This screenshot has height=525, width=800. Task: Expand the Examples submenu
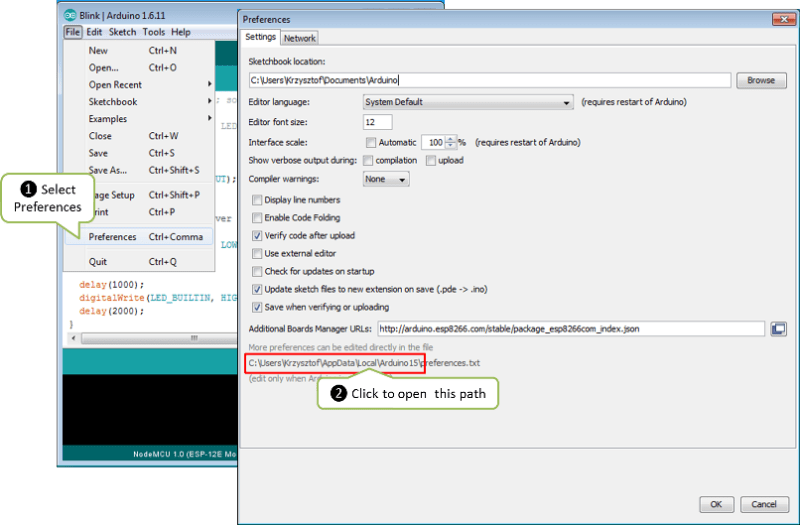[139, 119]
